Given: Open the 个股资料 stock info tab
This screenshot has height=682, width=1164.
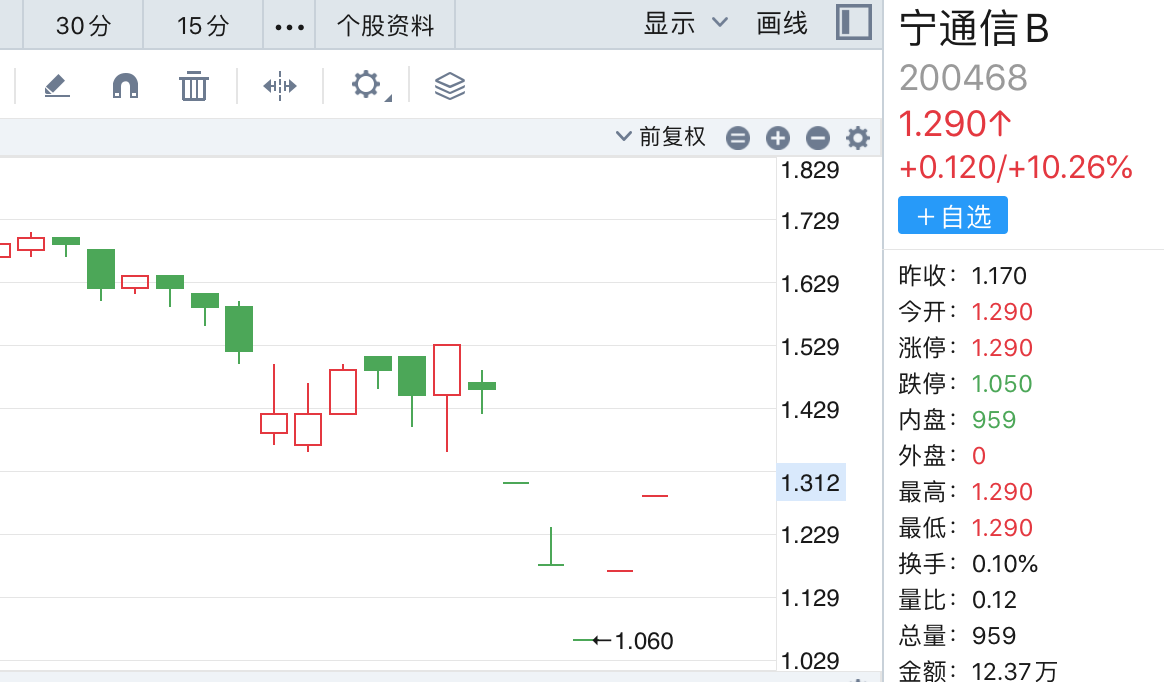Looking at the screenshot, I should 385,25.
